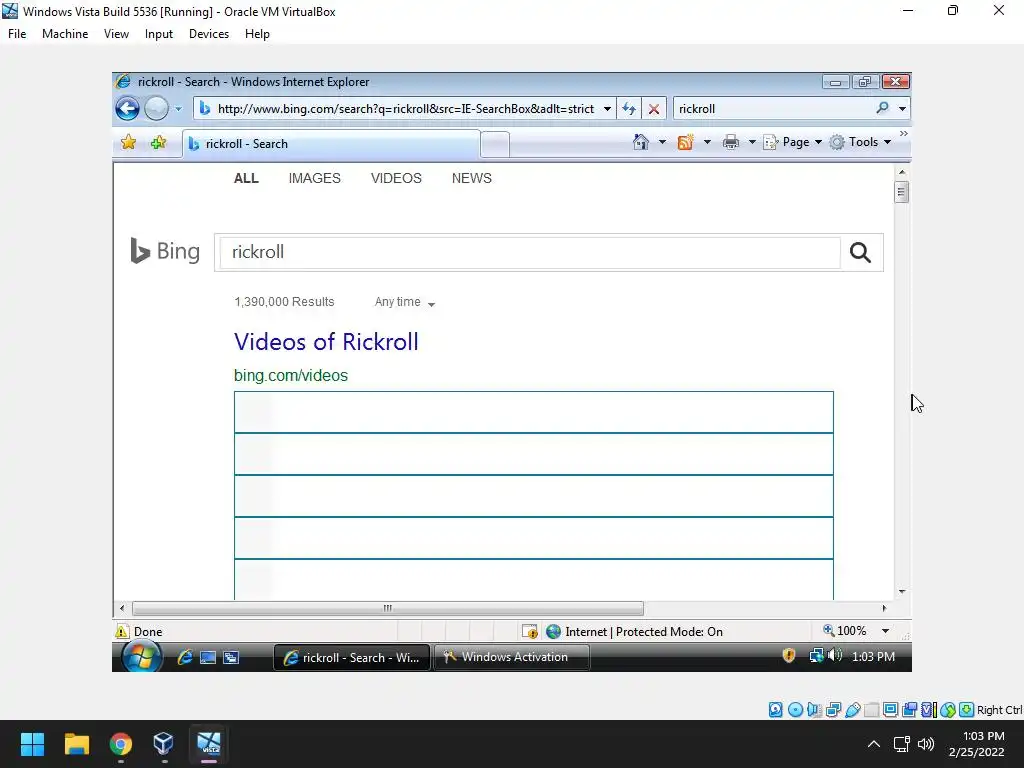
Task: Refresh the page in Internet Explorer
Action: click(629, 108)
